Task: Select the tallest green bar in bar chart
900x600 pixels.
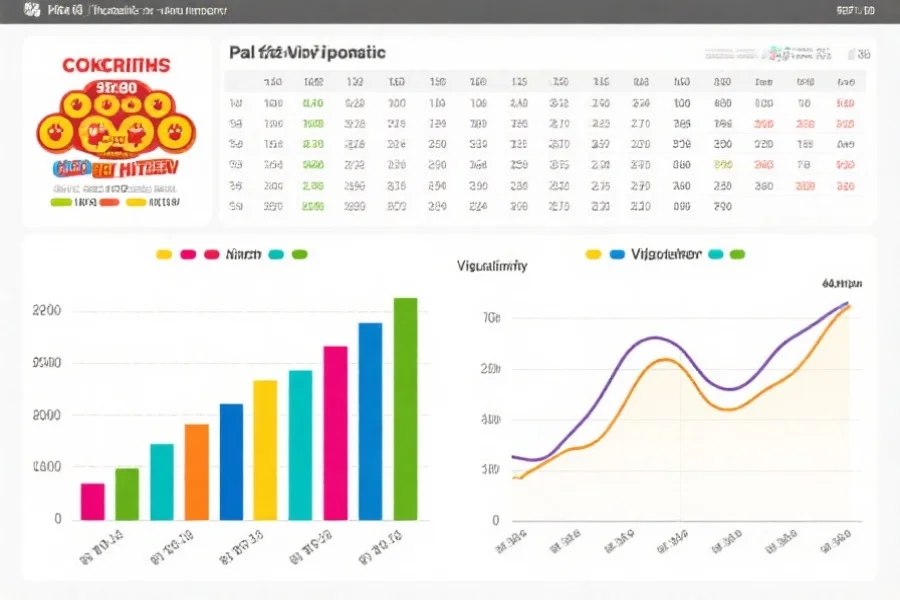Action: 405,408
